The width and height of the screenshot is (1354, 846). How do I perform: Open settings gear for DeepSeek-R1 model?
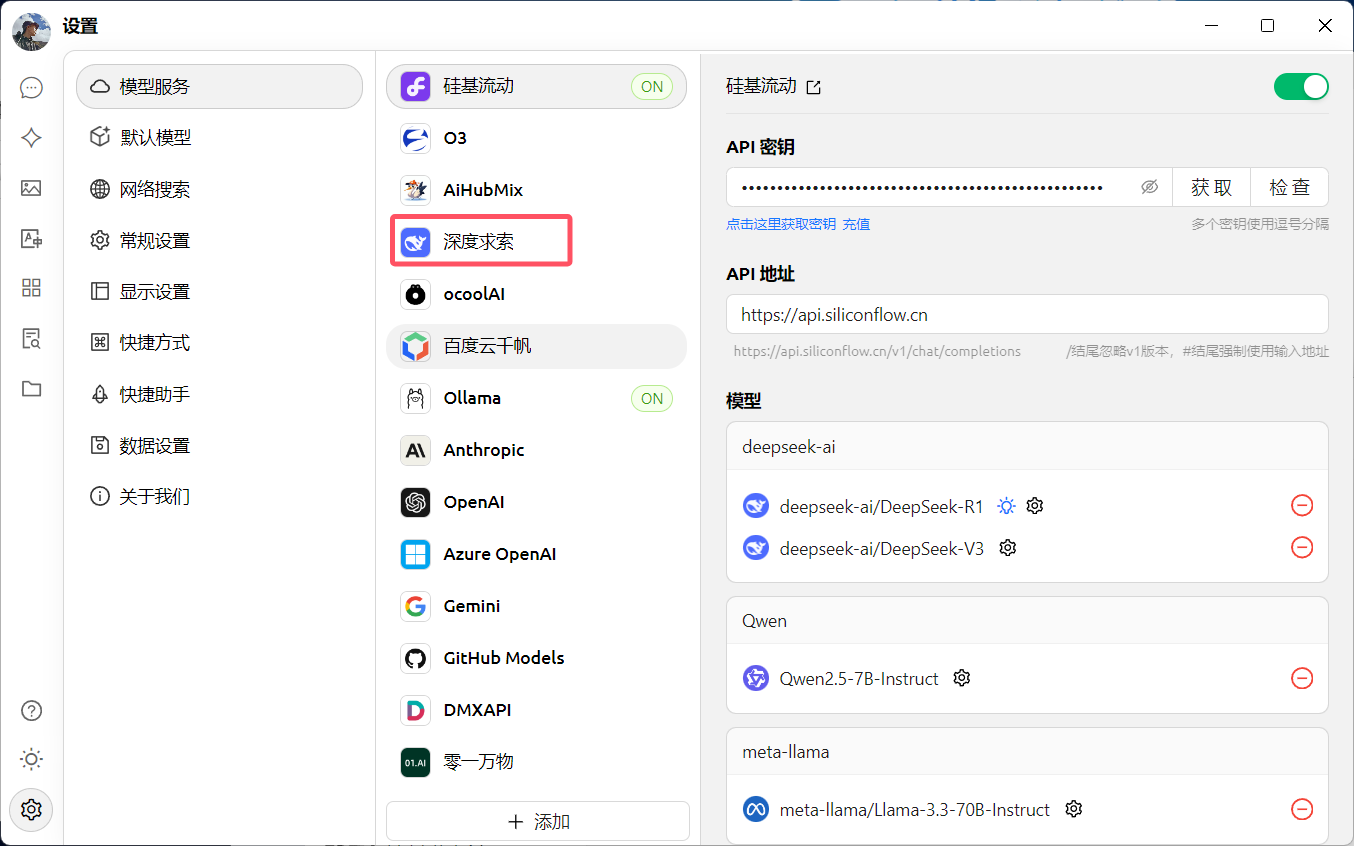[1035, 506]
